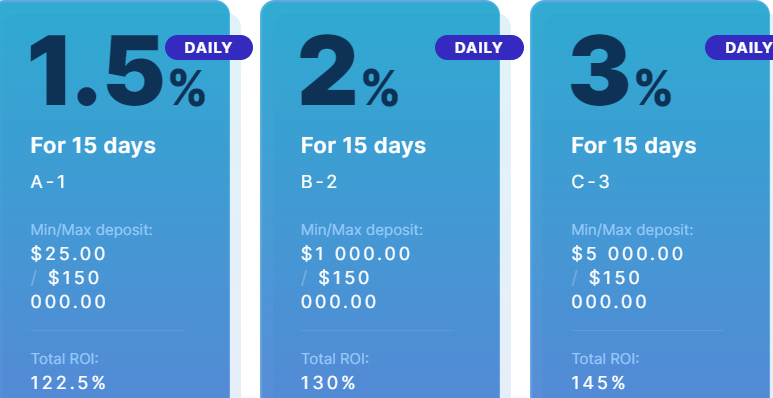Click the Total ROI label on C-3 card
This screenshot has height=398, width=773.
[605, 359]
